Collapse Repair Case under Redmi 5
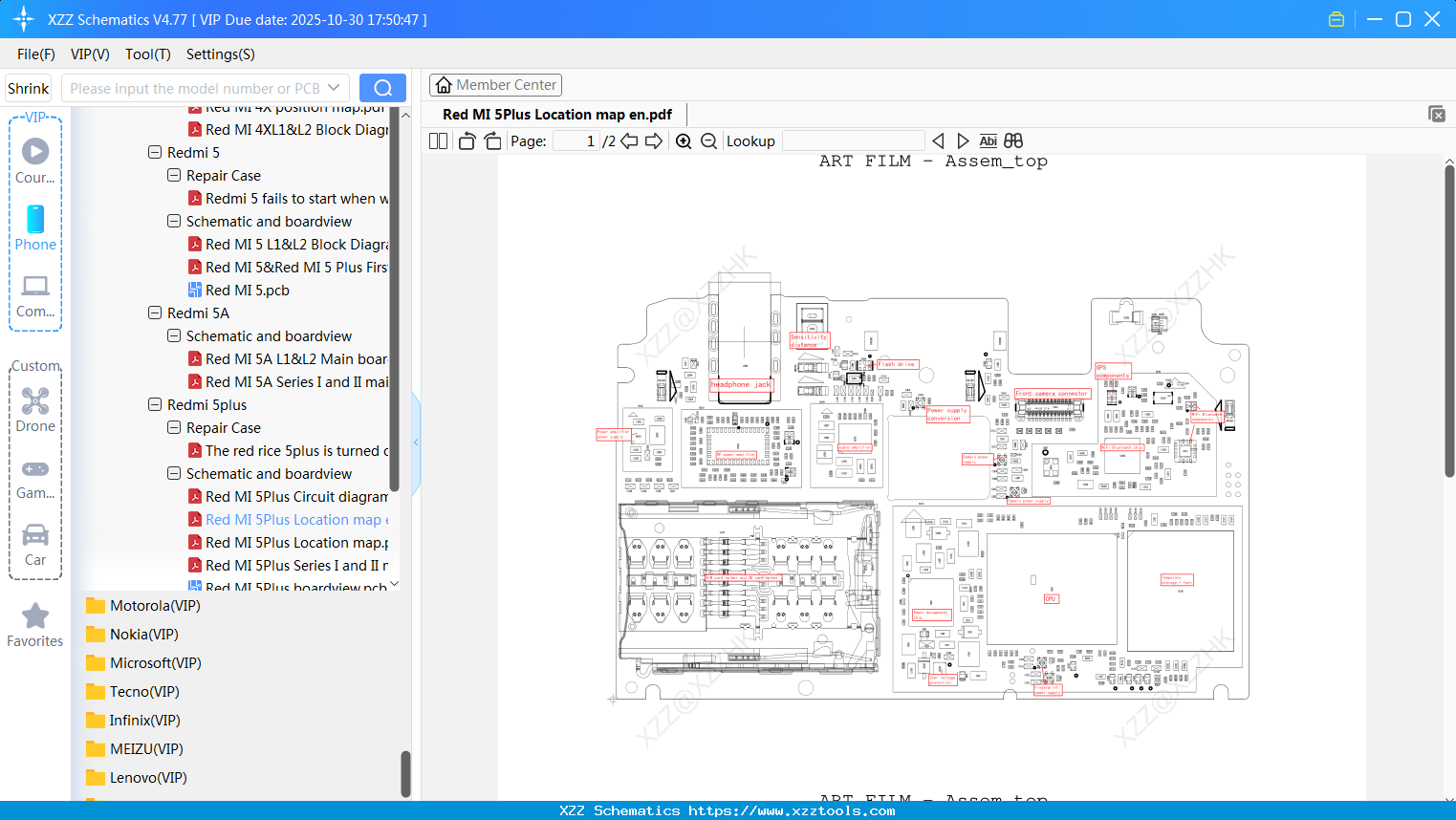The image size is (1456, 820). click(x=174, y=176)
